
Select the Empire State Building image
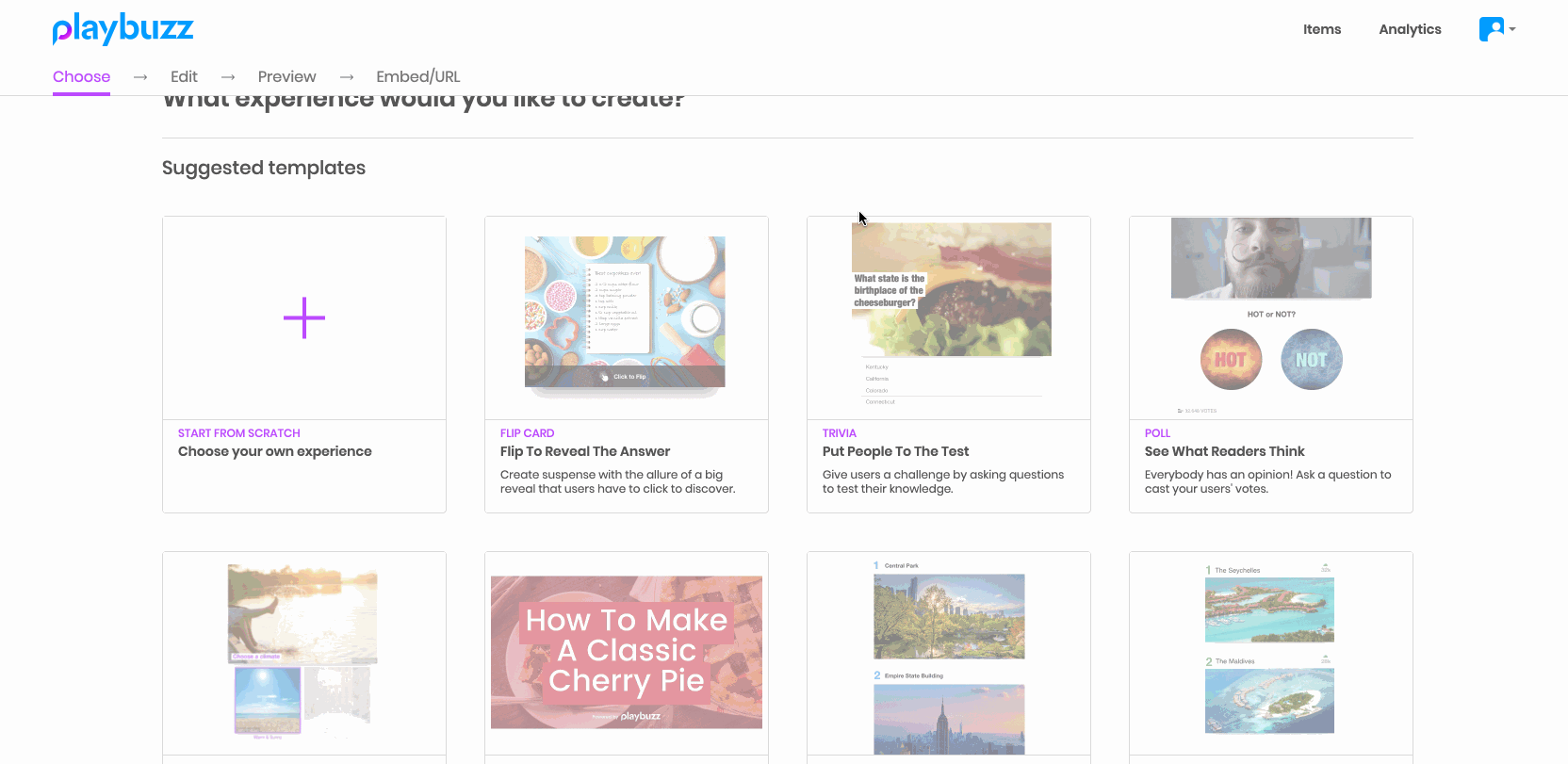tap(949, 719)
